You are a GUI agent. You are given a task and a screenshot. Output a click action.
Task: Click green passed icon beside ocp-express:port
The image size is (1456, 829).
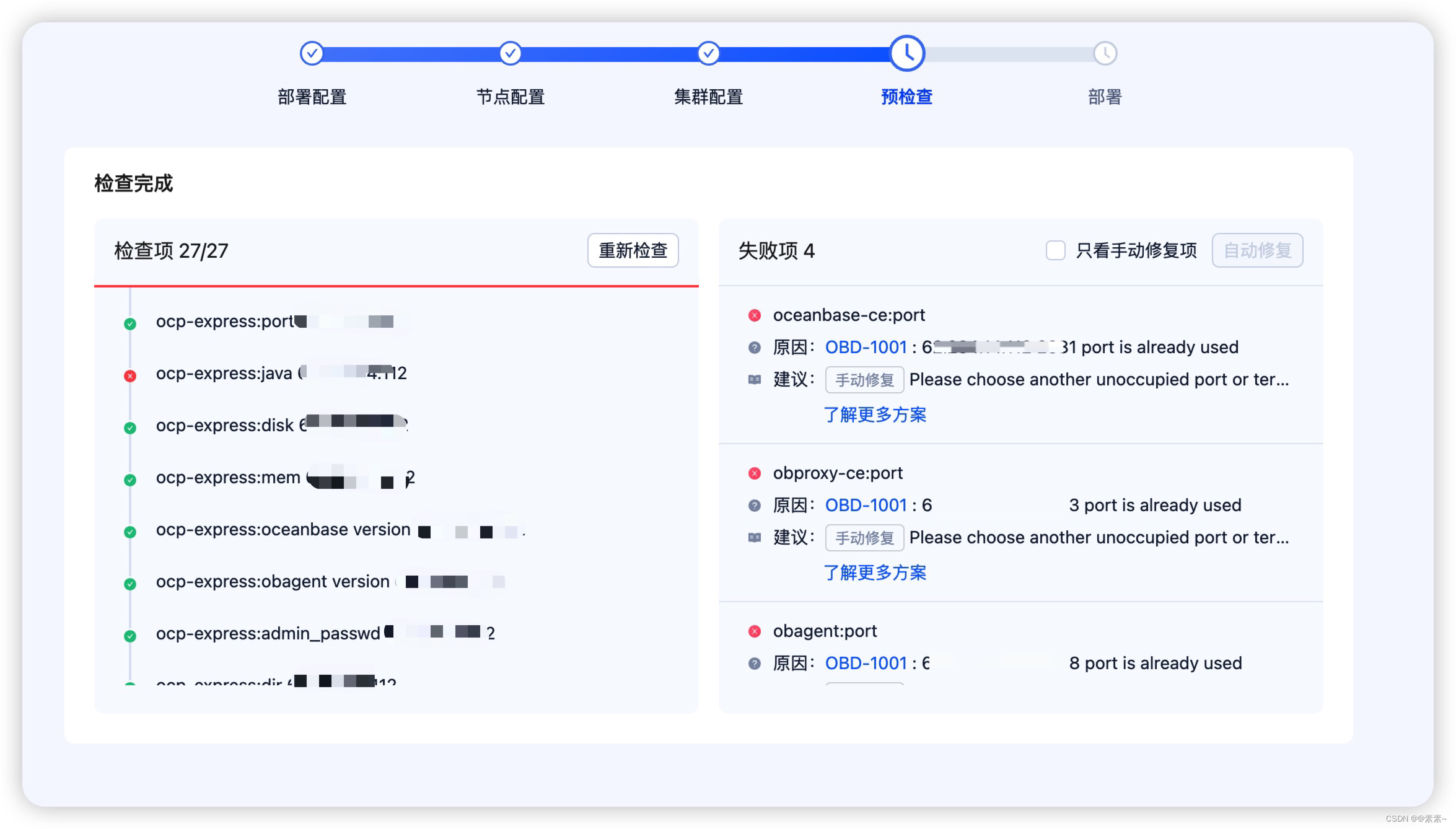click(130, 323)
